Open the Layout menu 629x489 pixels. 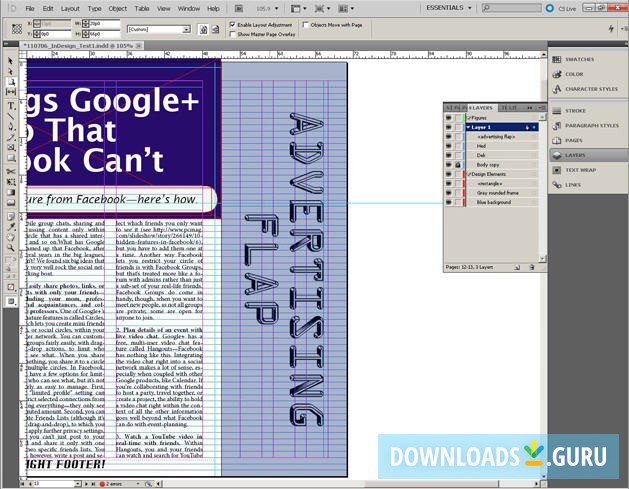[x=70, y=8]
